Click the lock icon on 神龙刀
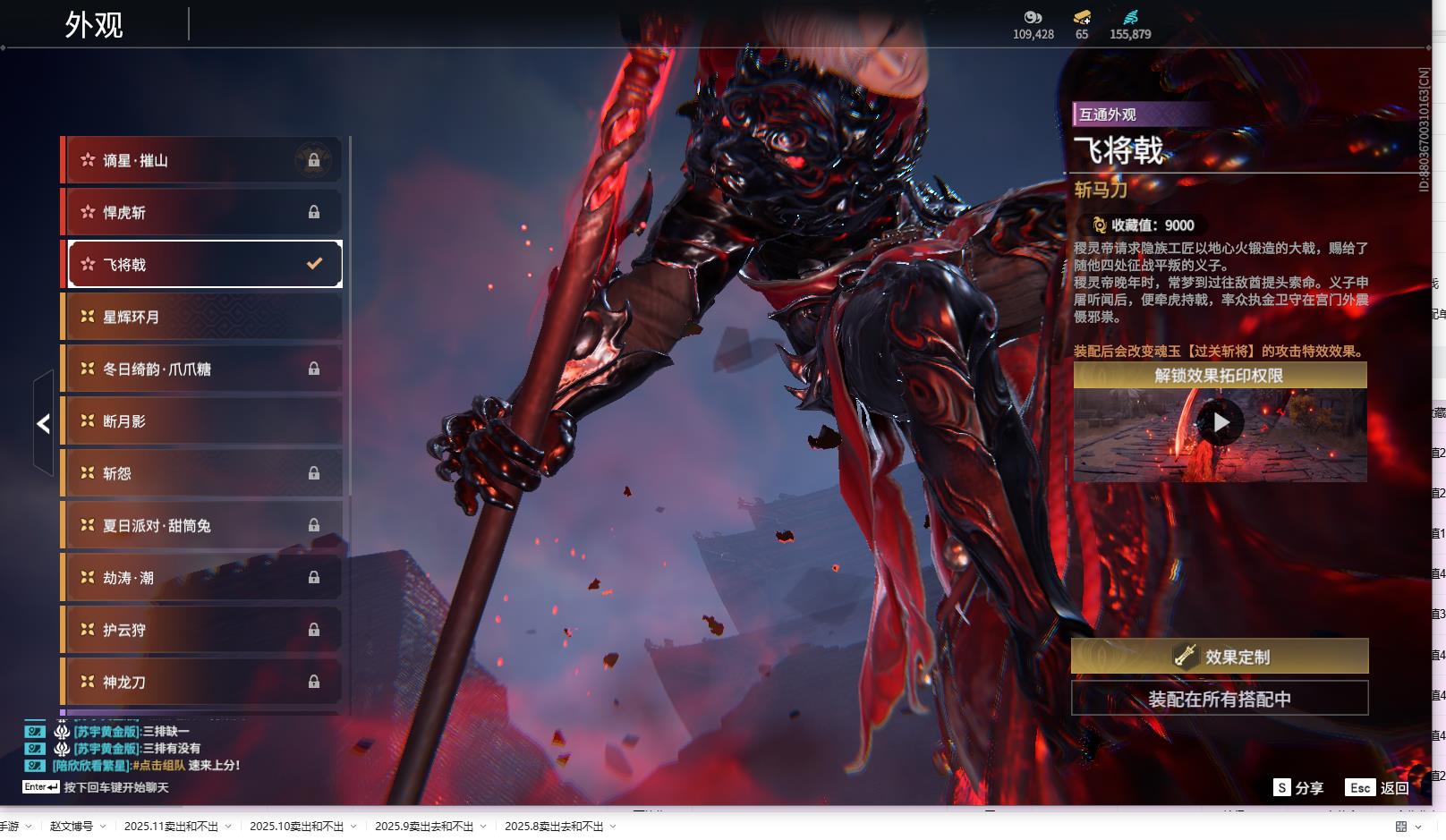The width and height of the screenshot is (1446, 840). coord(314,682)
